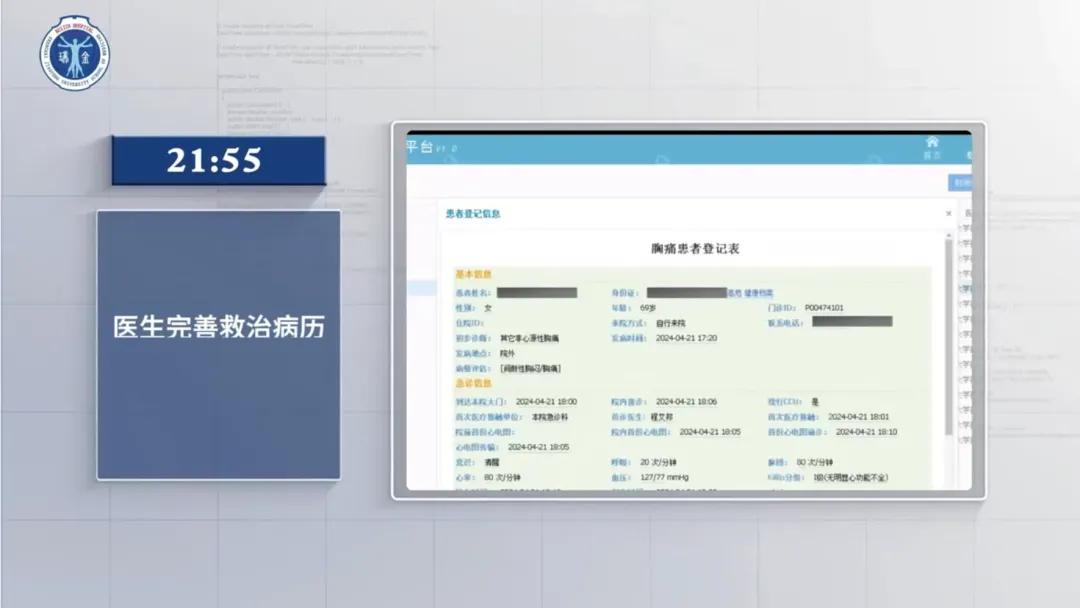Click the Ruijin hospital logo emblem
The width and height of the screenshot is (1080, 608).
tap(75, 52)
